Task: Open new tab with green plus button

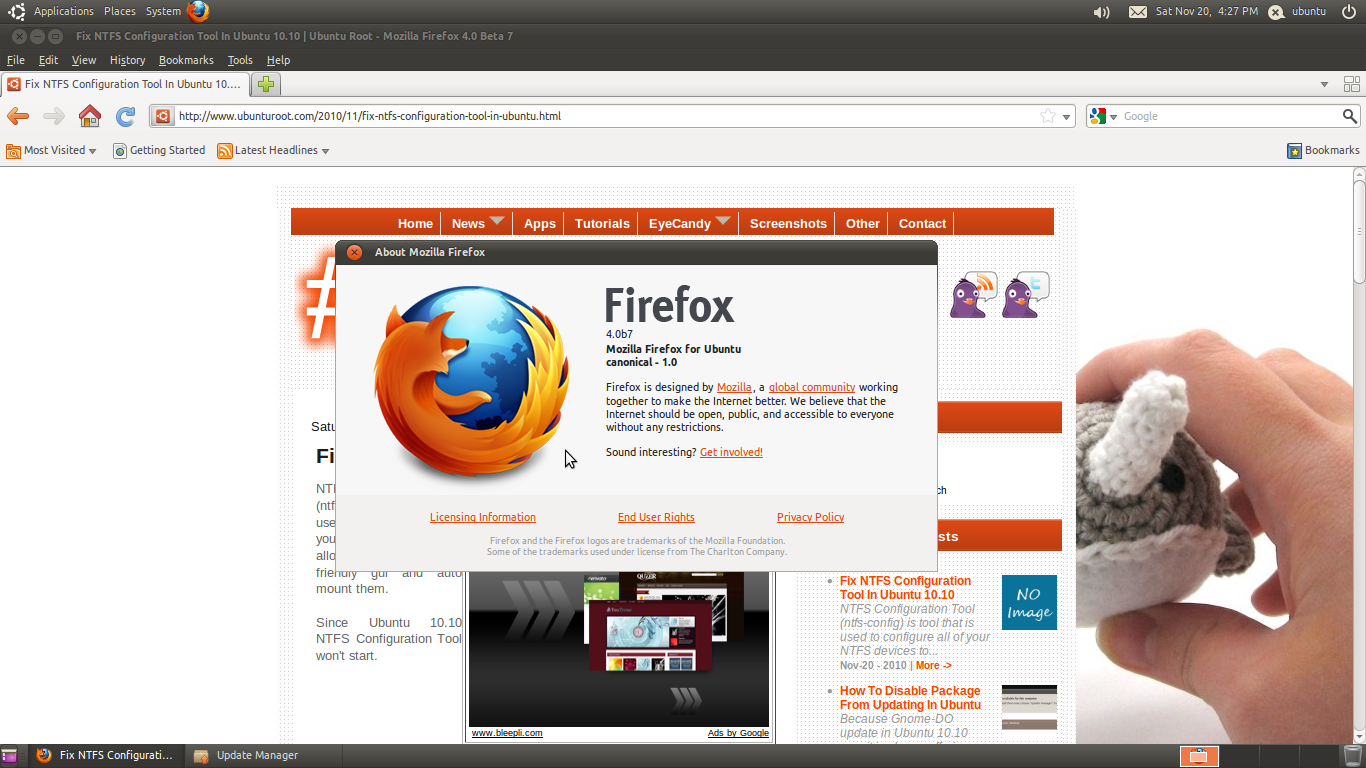Action: pos(265,84)
